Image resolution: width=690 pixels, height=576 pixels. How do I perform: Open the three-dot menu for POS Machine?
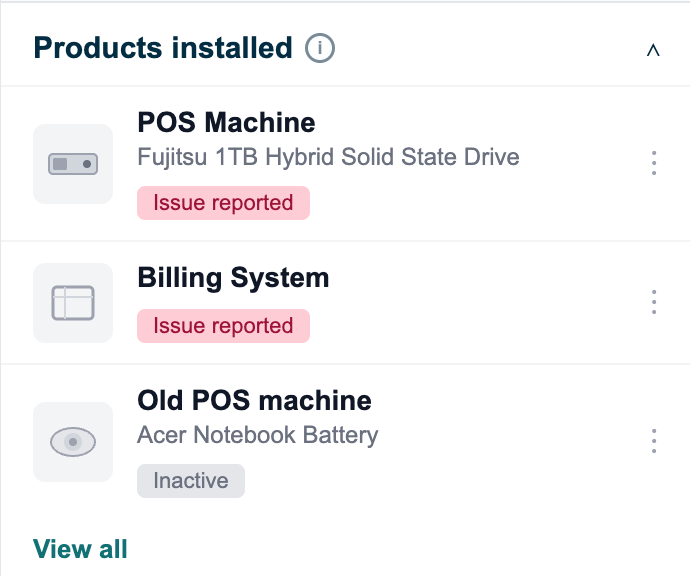coord(654,163)
